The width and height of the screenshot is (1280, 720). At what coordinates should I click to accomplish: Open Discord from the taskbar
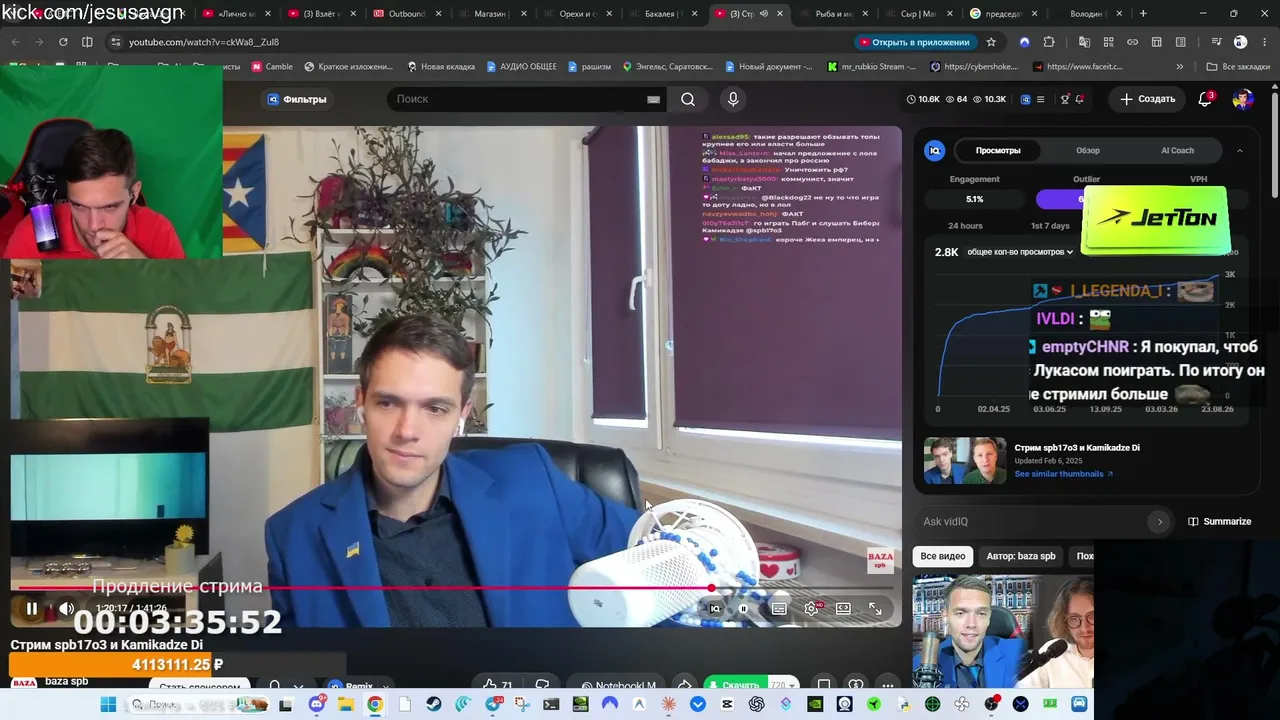pyautogui.click(x=317, y=704)
